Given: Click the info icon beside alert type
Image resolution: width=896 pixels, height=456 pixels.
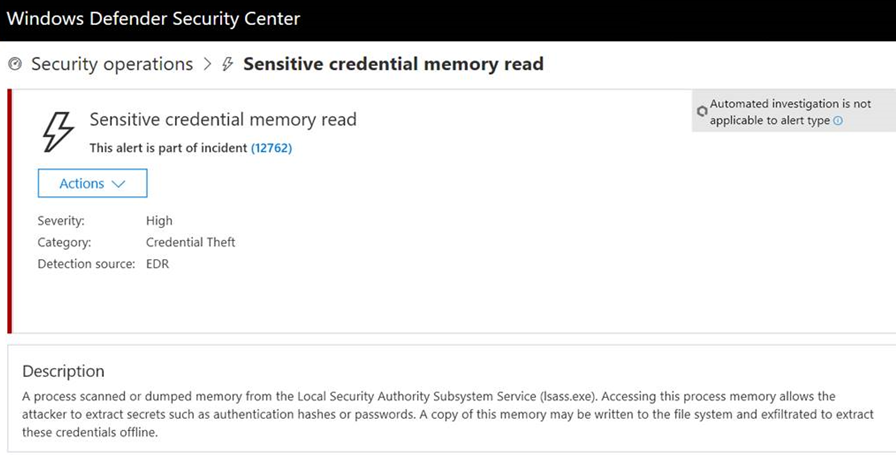Looking at the screenshot, I should point(838,121).
